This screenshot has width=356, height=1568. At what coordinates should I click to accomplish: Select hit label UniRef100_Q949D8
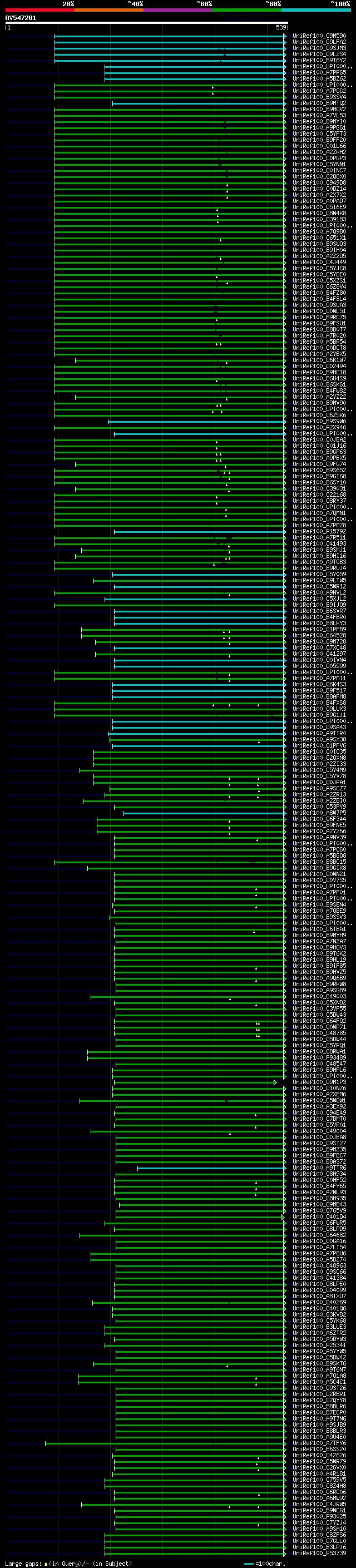coord(319,182)
